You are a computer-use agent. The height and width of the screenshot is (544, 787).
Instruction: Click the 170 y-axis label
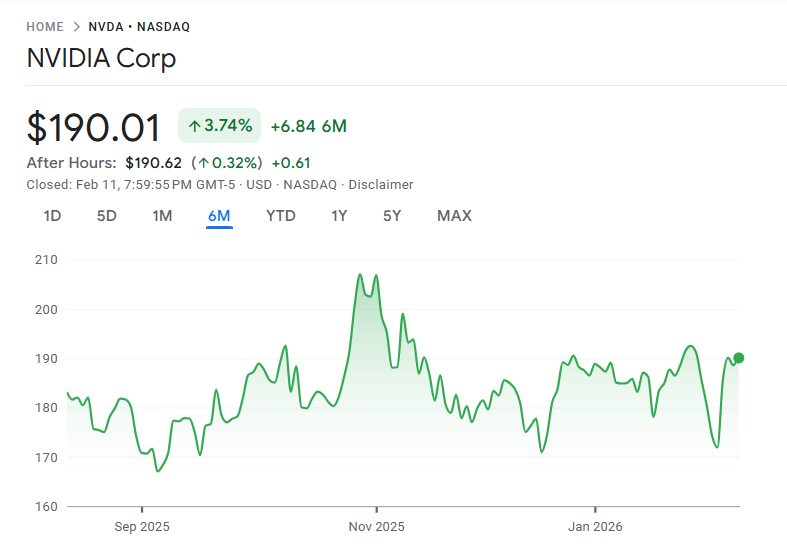46,457
